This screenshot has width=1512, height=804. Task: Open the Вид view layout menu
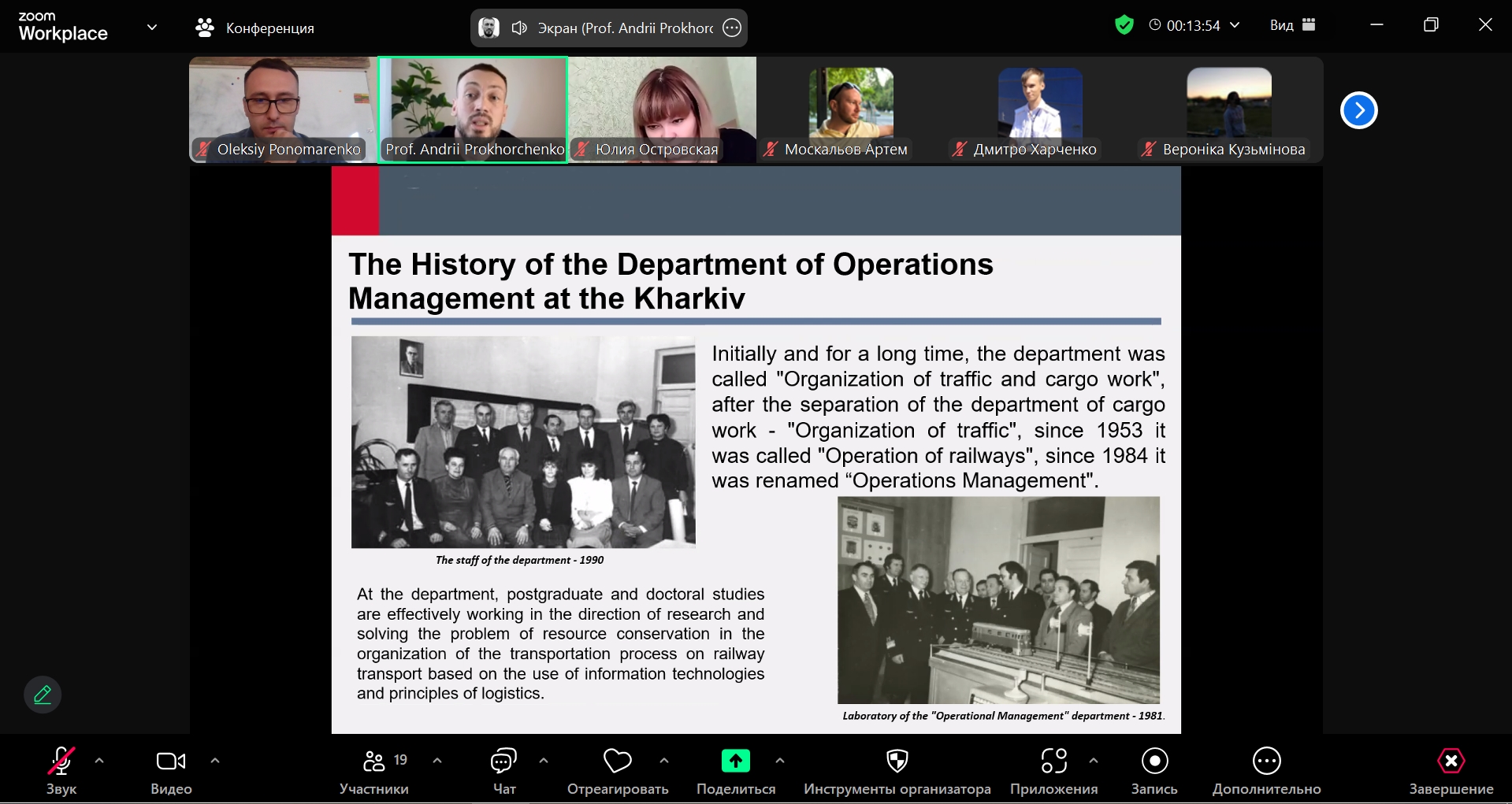pyautogui.click(x=1293, y=25)
